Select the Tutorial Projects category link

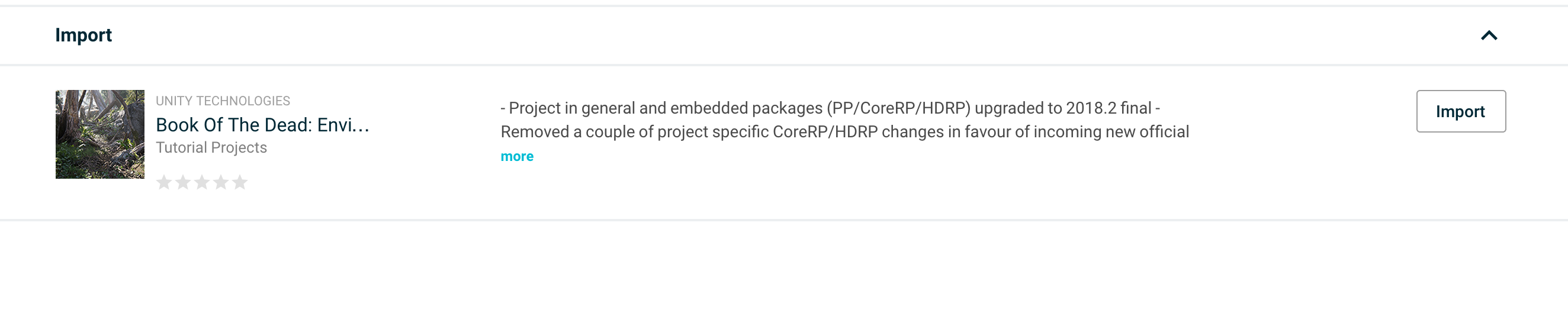click(x=211, y=147)
